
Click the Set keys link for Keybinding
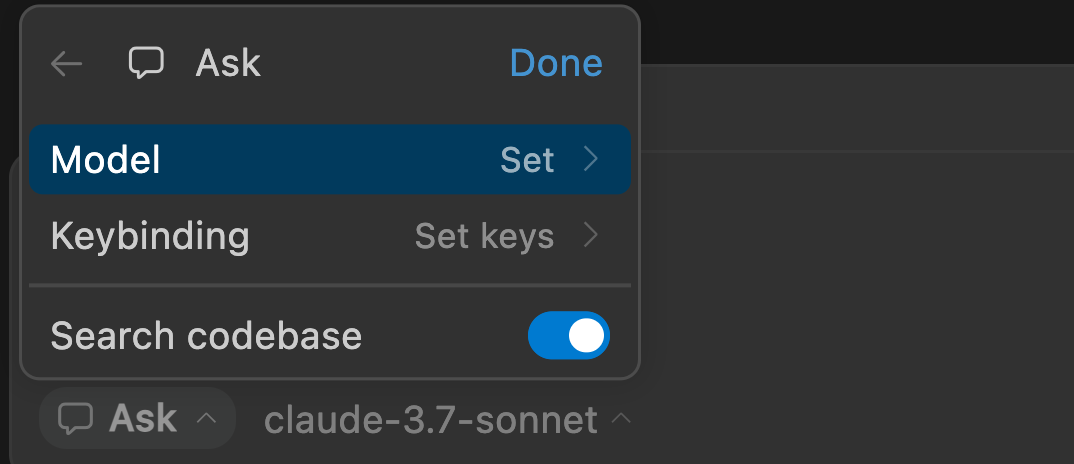[x=484, y=237]
